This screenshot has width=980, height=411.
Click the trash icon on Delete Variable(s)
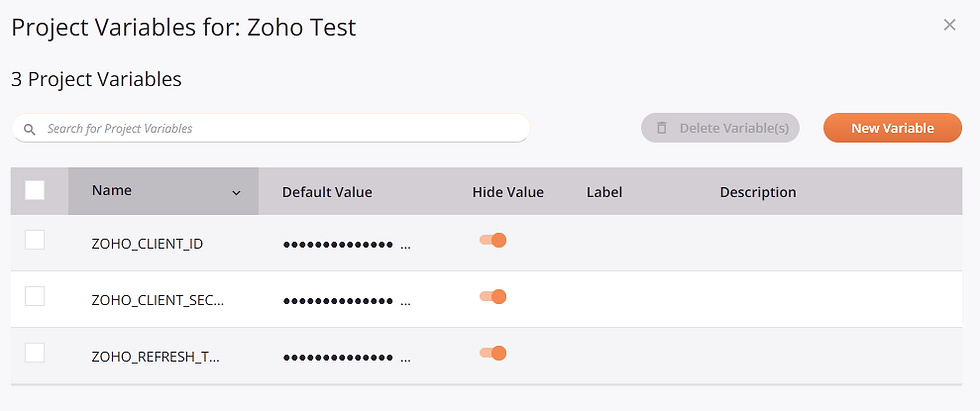(661, 128)
